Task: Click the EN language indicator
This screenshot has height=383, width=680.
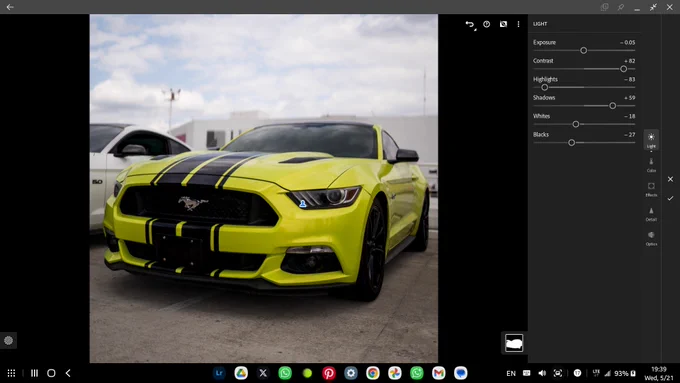Action: (x=511, y=373)
